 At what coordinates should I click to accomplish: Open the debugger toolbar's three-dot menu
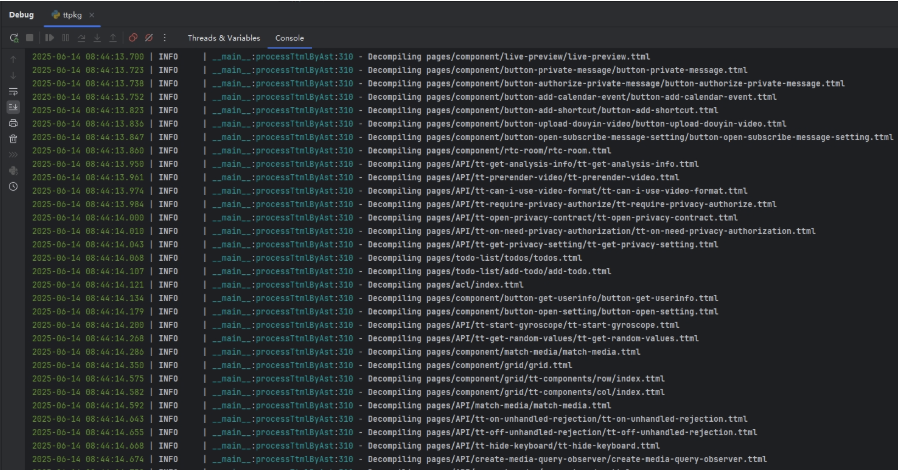[164, 38]
